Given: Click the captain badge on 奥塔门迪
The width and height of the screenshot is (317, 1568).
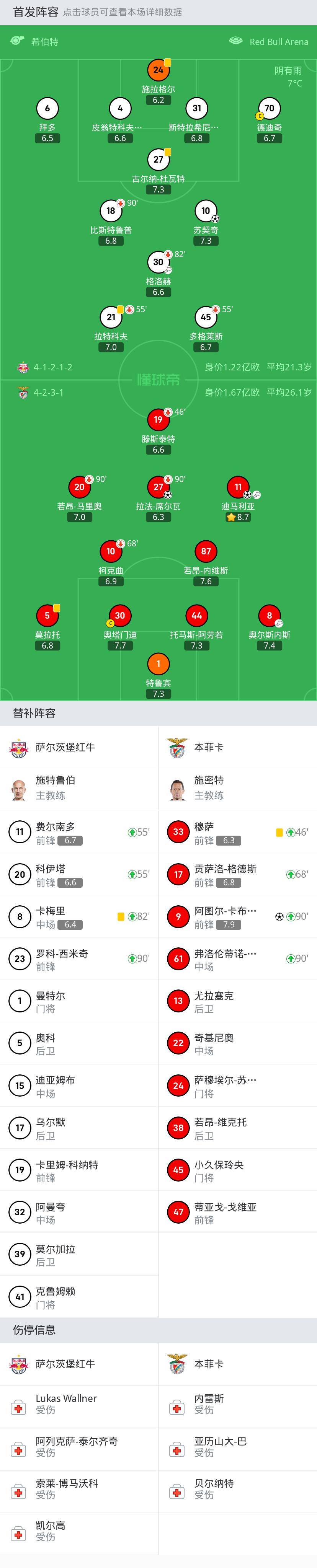Looking at the screenshot, I should (110, 623).
